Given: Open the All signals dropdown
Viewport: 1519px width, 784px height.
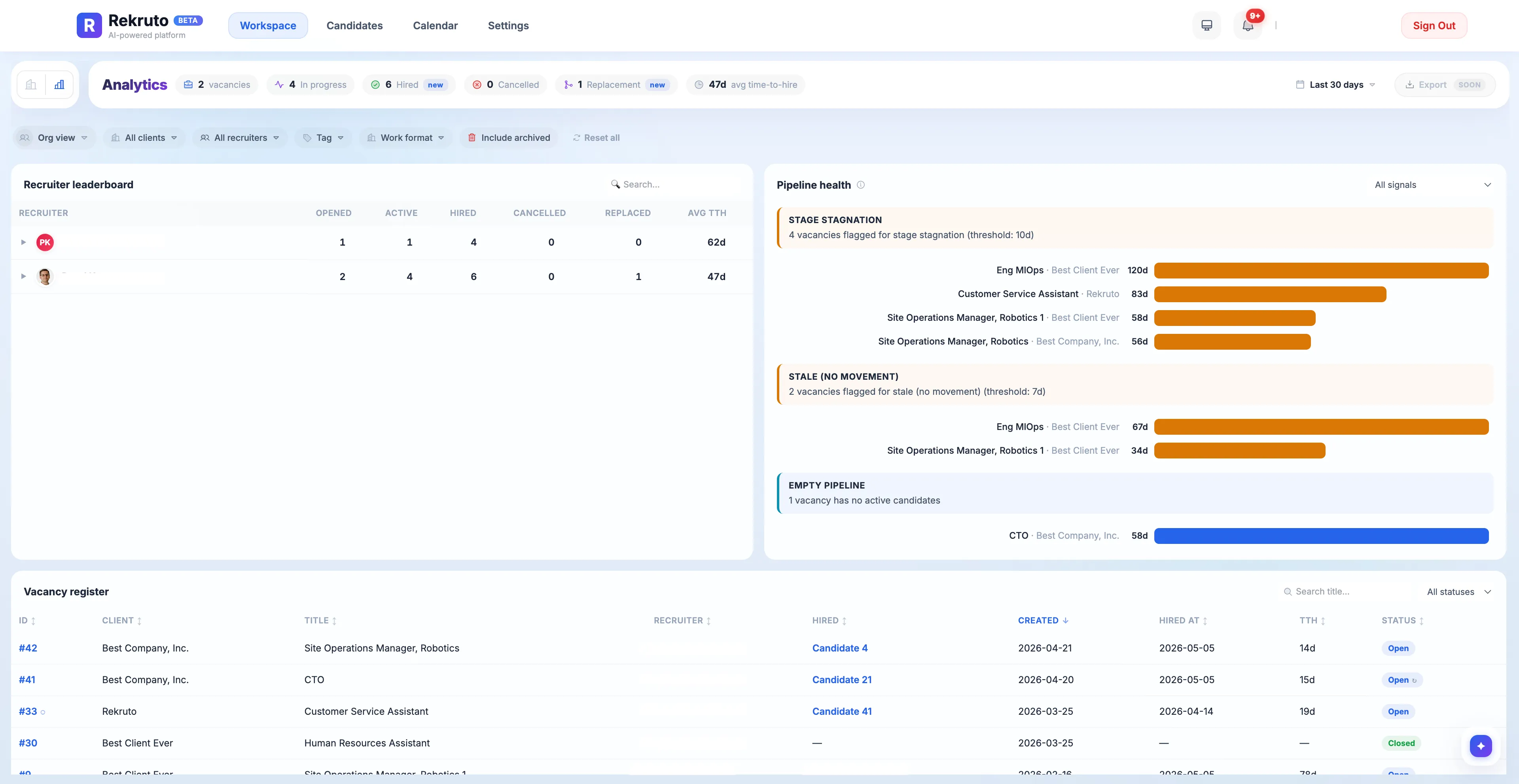Looking at the screenshot, I should 1433,185.
